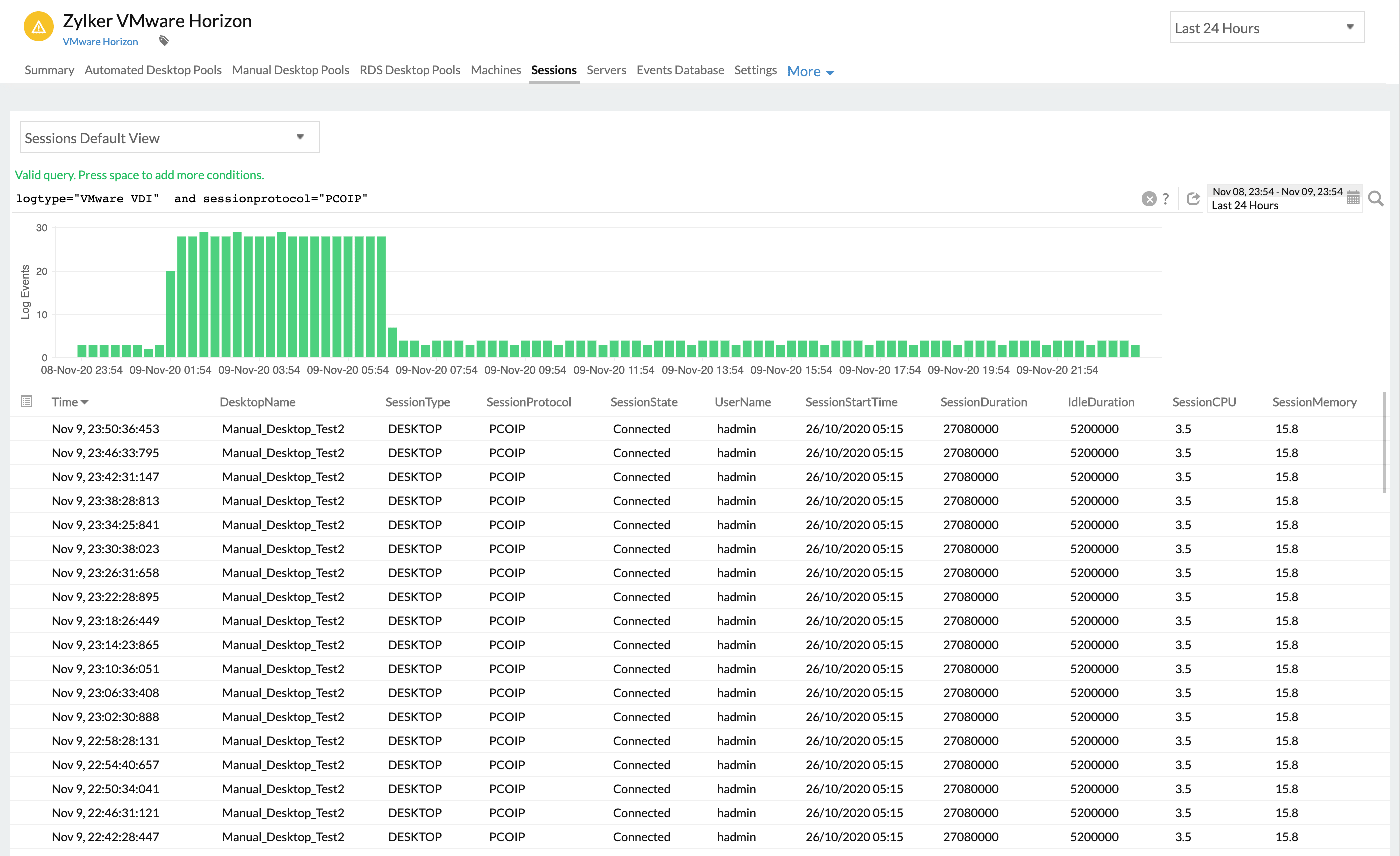Expand the Sessions Default View dropdown

[169, 137]
